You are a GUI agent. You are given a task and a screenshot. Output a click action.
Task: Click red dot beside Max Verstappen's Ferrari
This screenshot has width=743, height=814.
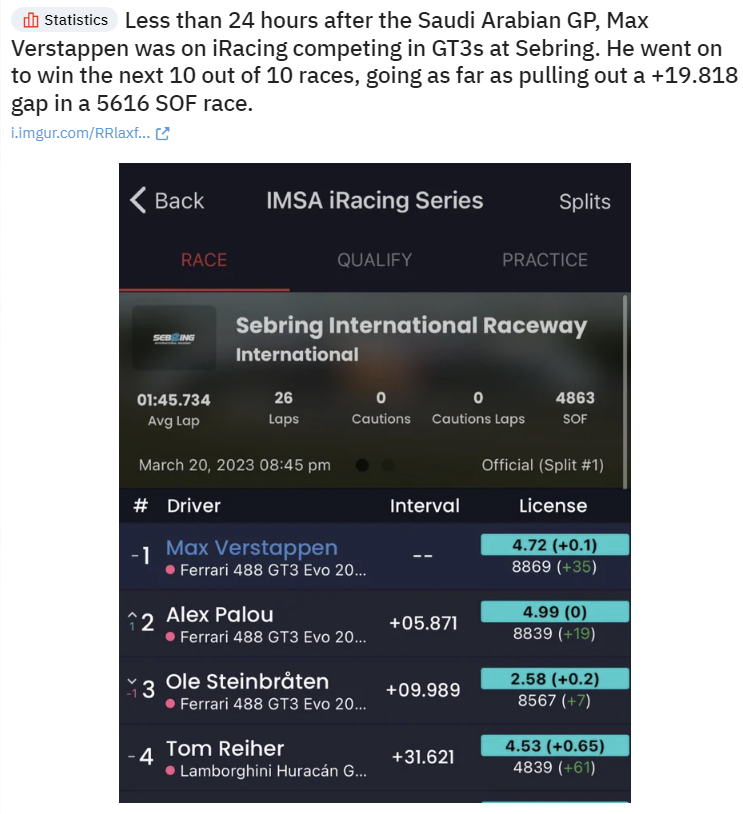click(170, 570)
